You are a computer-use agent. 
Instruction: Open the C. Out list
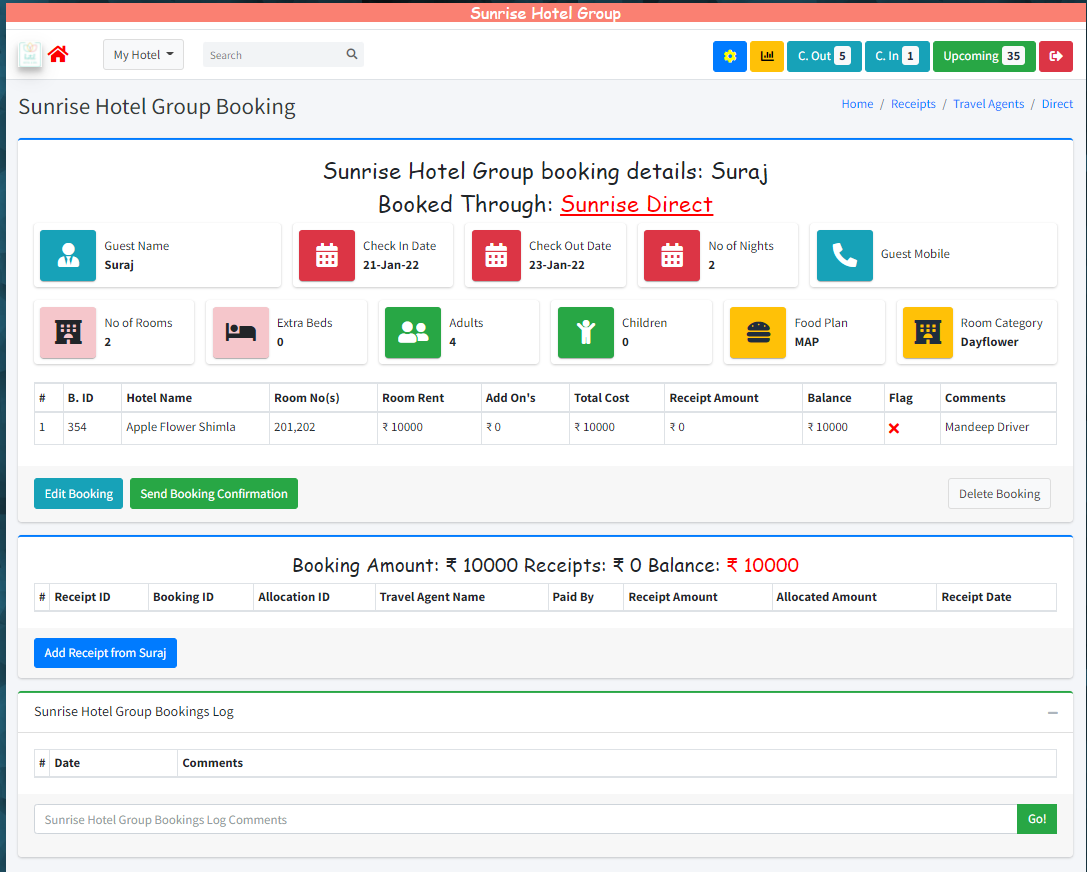coord(824,56)
